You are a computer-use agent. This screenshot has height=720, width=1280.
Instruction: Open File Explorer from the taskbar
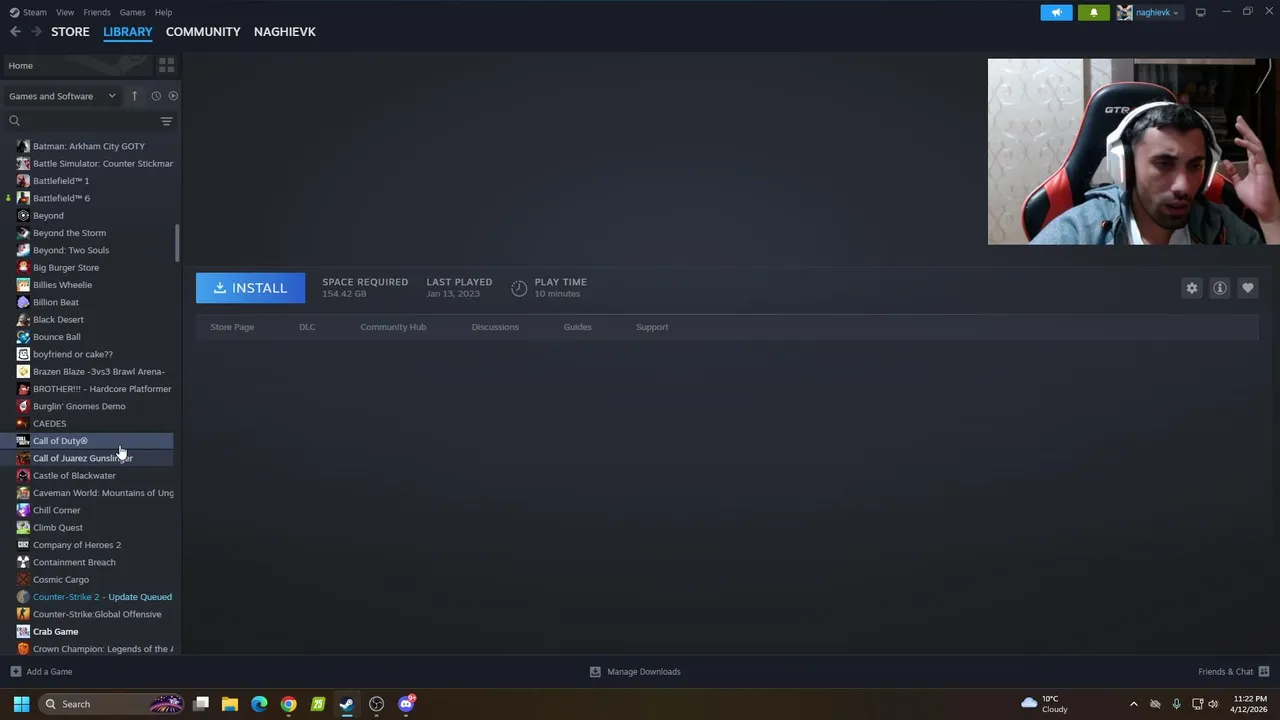pos(230,704)
